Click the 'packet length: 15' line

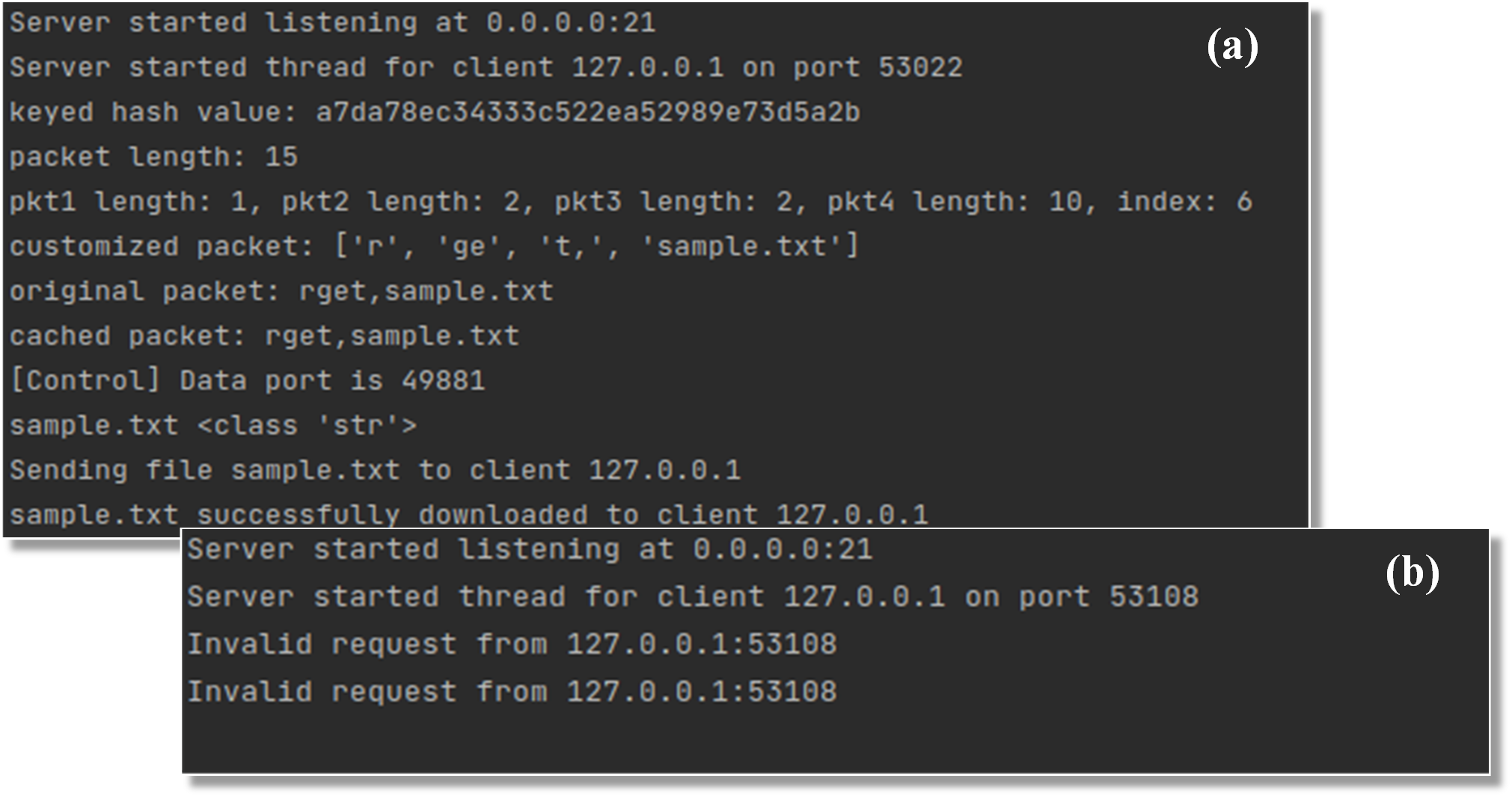pyautogui.click(x=153, y=157)
